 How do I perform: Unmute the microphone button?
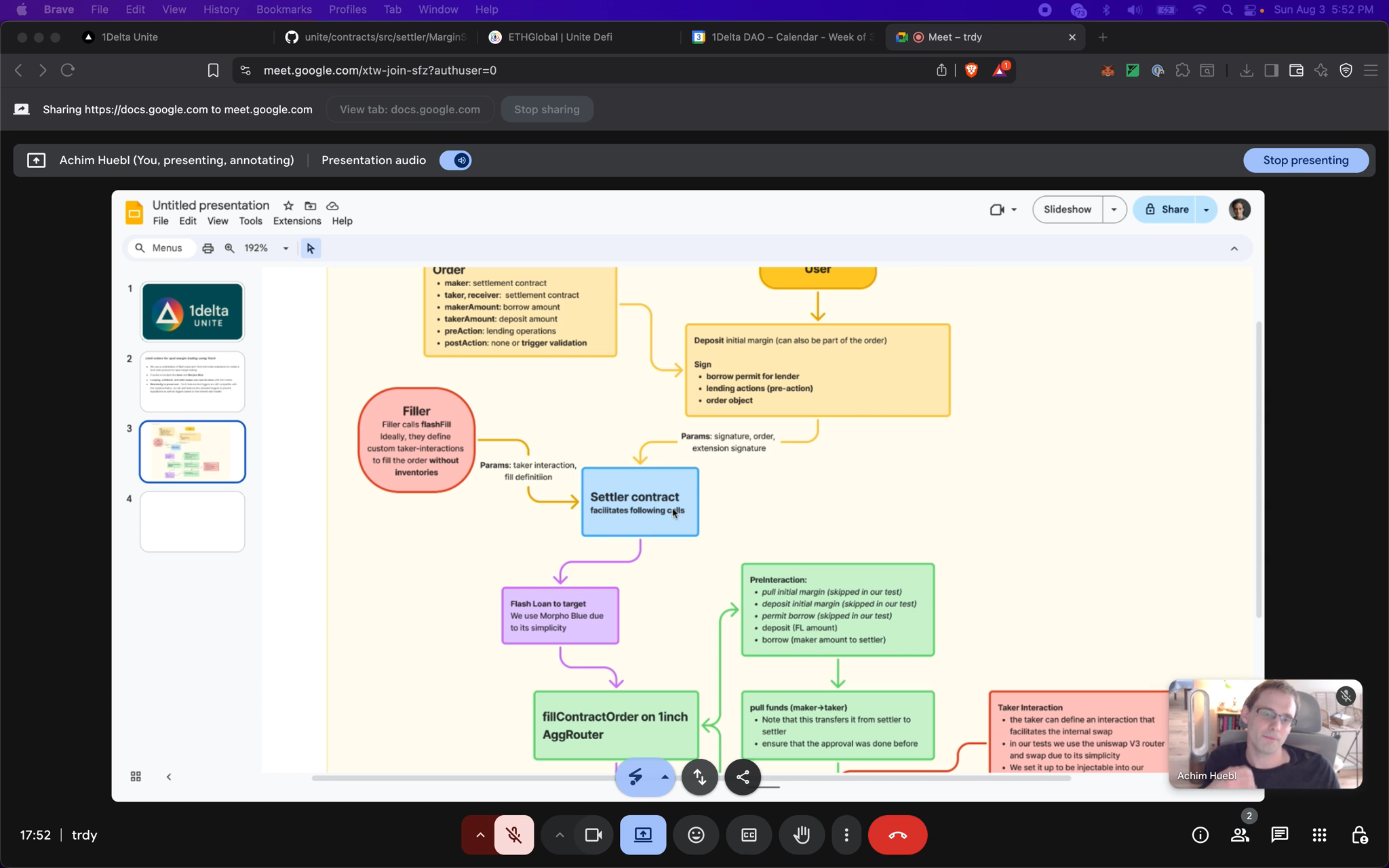coord(514,835)
